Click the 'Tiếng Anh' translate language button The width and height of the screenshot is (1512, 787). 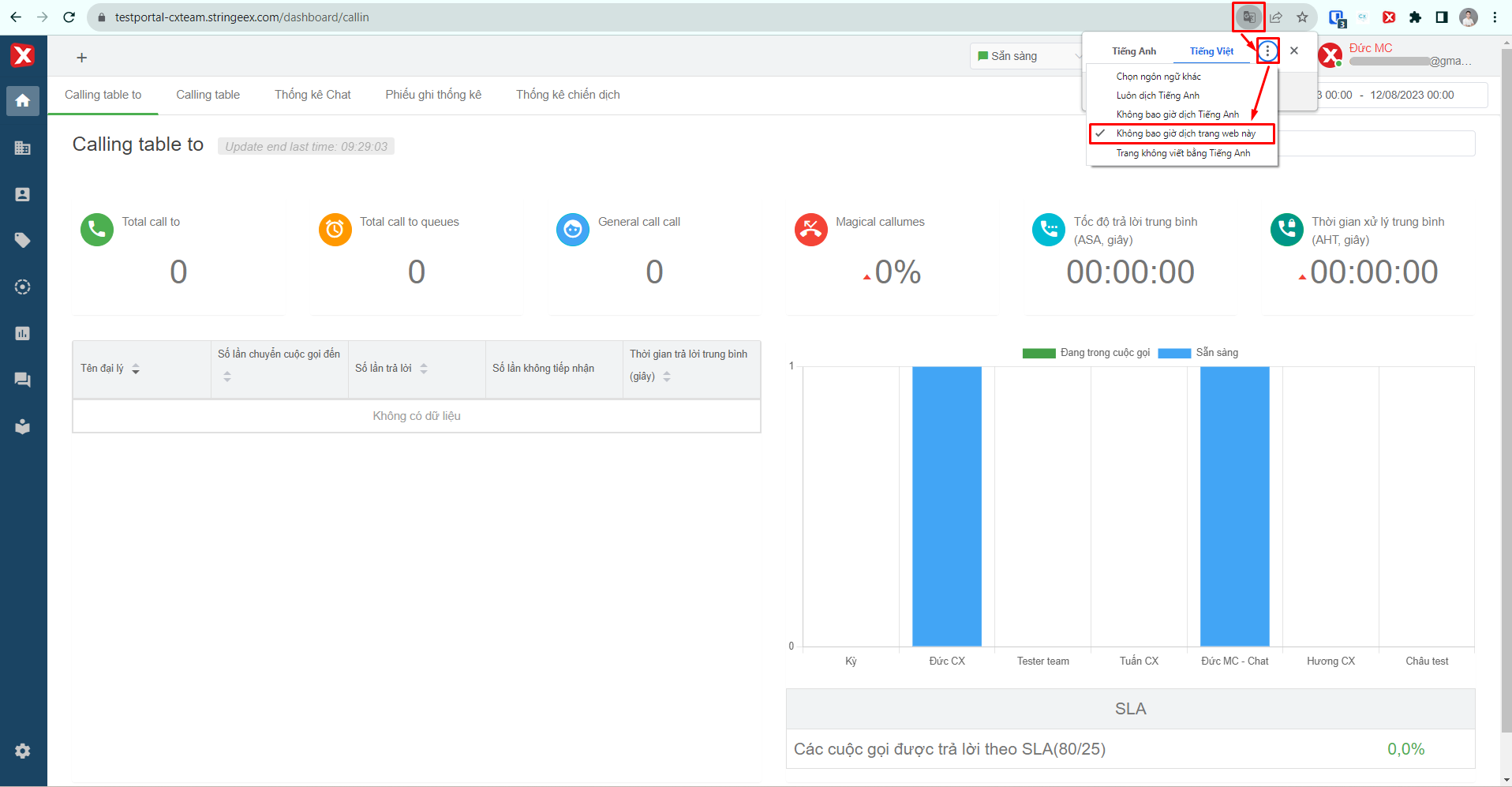[x=1133, y=51]
